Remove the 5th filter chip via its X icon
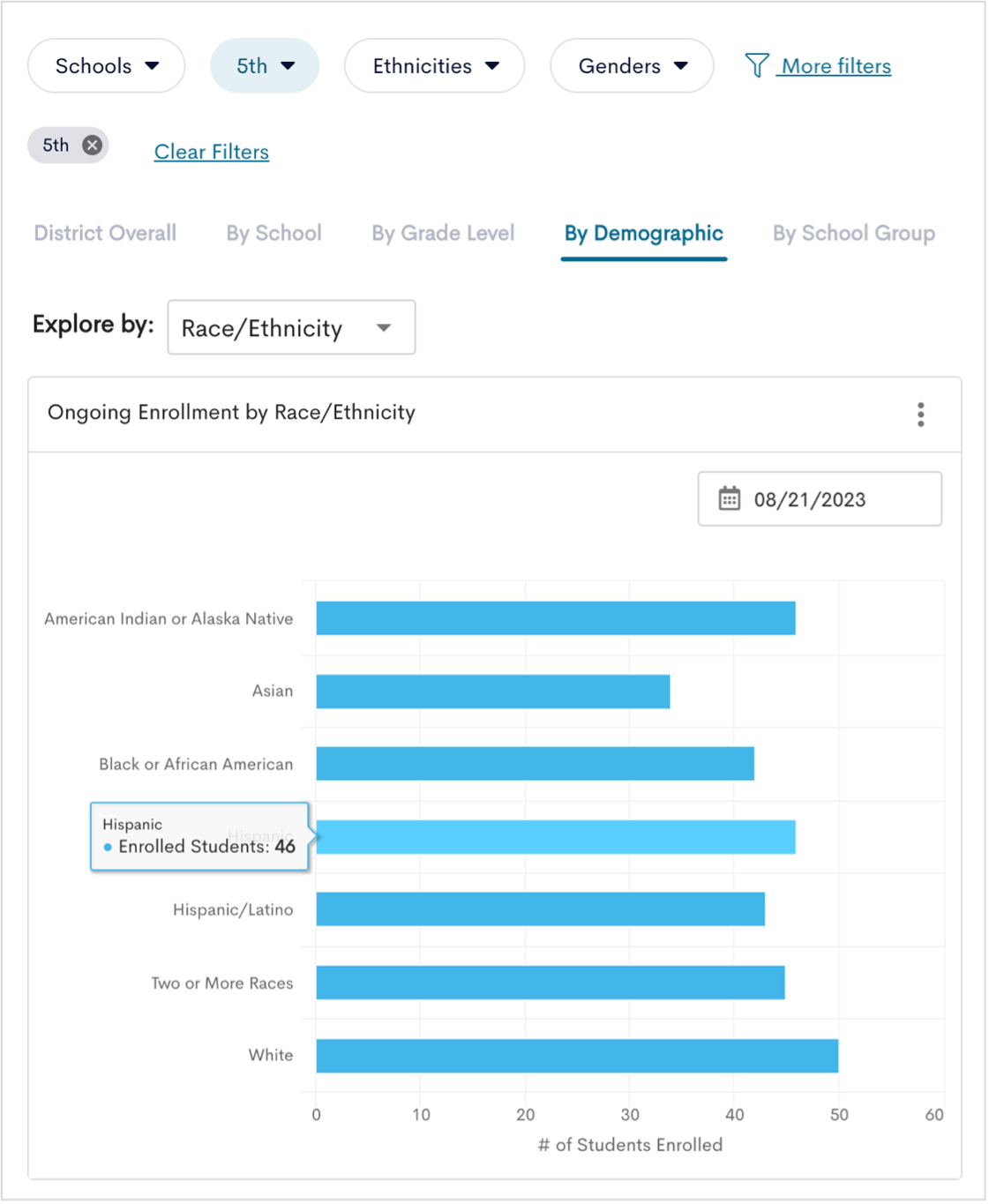The height and width of the screenshot is (1204, 989). click(91, 145)
